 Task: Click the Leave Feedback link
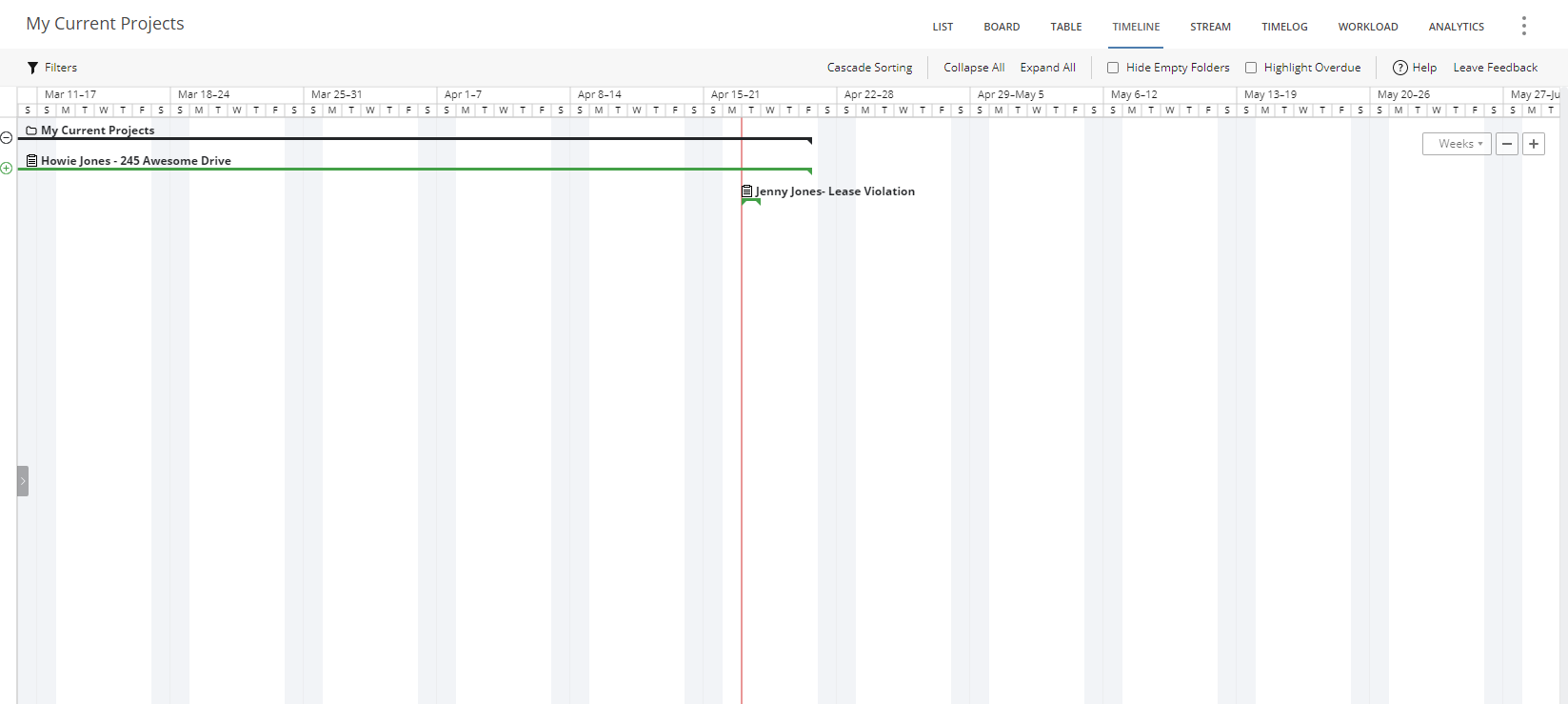(1495, 68)
